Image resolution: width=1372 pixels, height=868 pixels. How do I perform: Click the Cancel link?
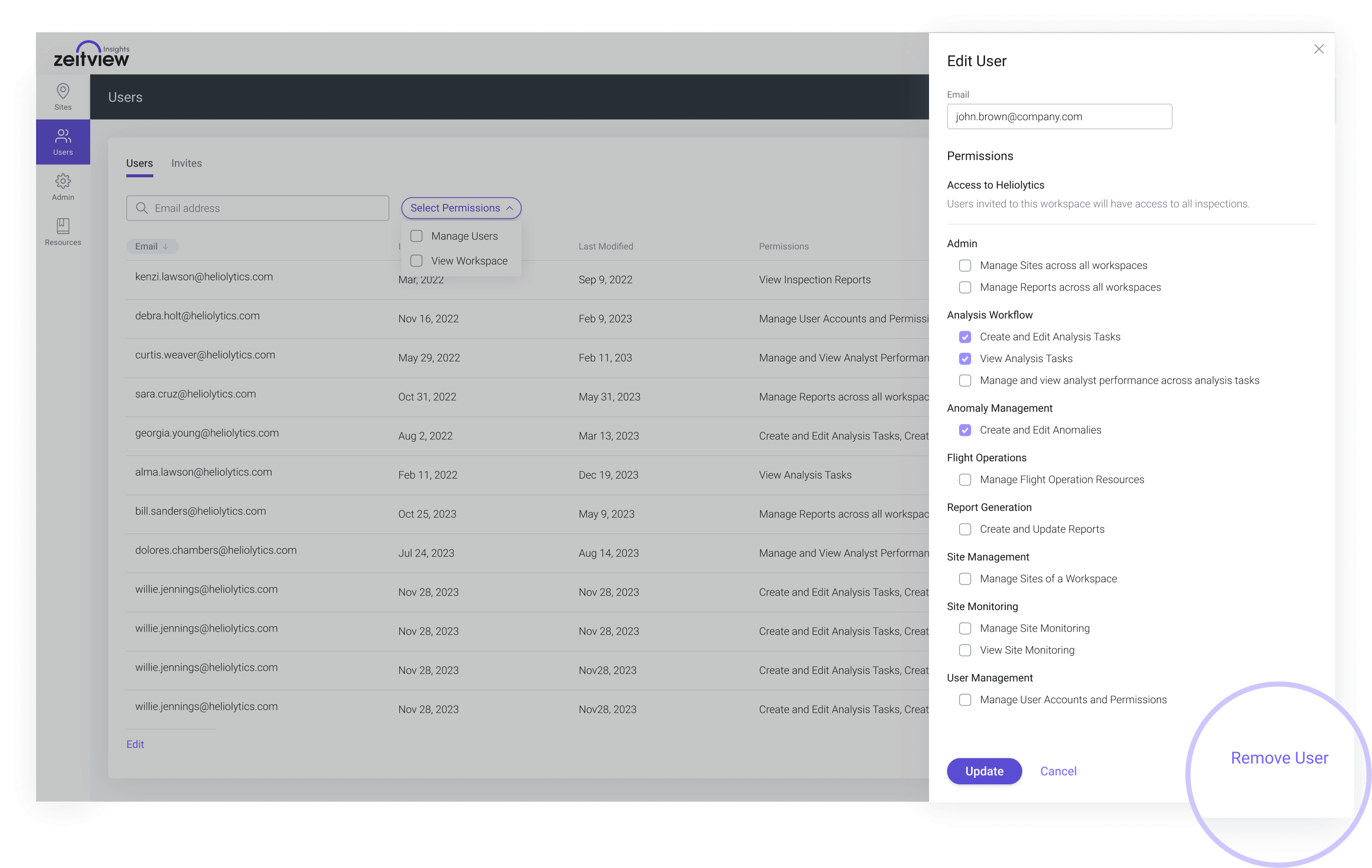1058,771
